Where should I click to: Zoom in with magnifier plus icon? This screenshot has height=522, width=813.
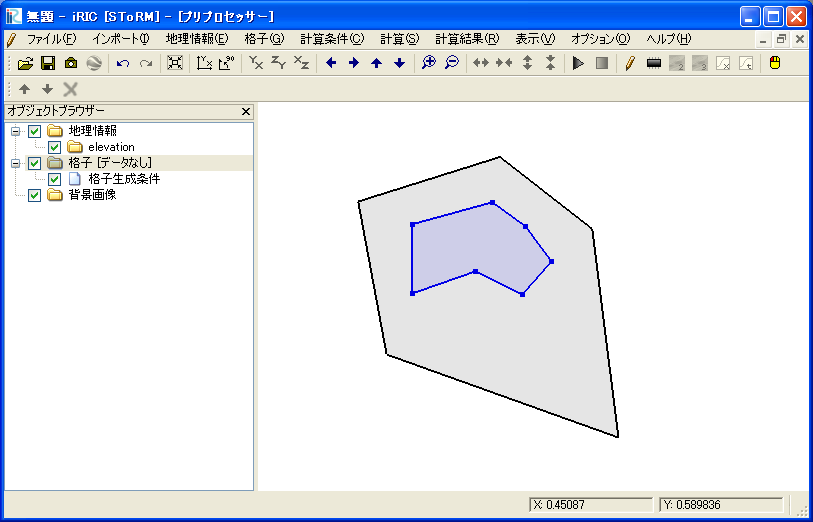(x=428, y=63)
